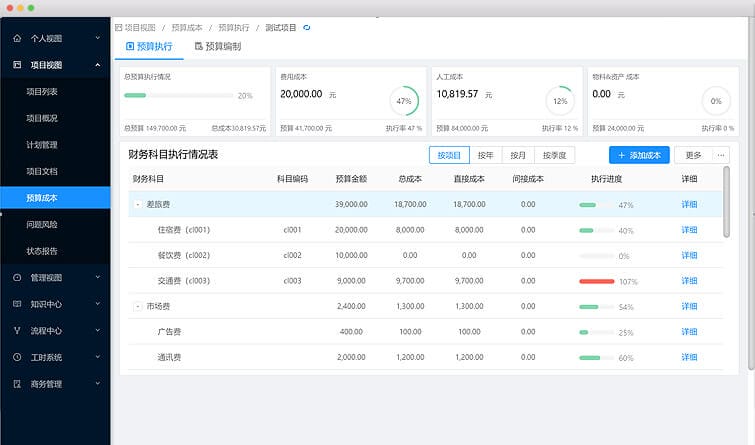Screen dimensions: 755x445
Task: Switch to the 预算执行 tab
Action: tap(149, 47)
